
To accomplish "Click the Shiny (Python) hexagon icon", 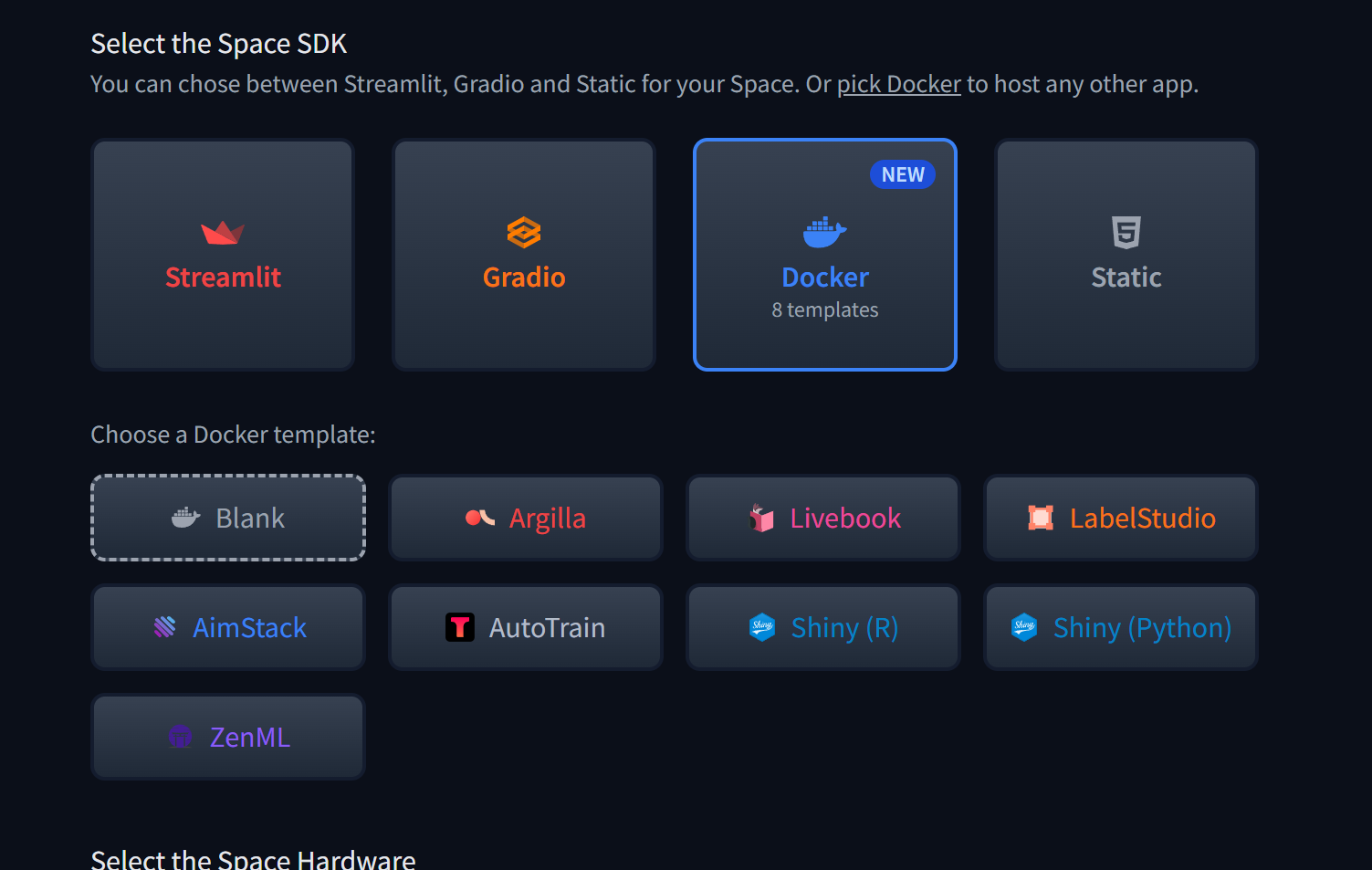I will coord(1024,627).
